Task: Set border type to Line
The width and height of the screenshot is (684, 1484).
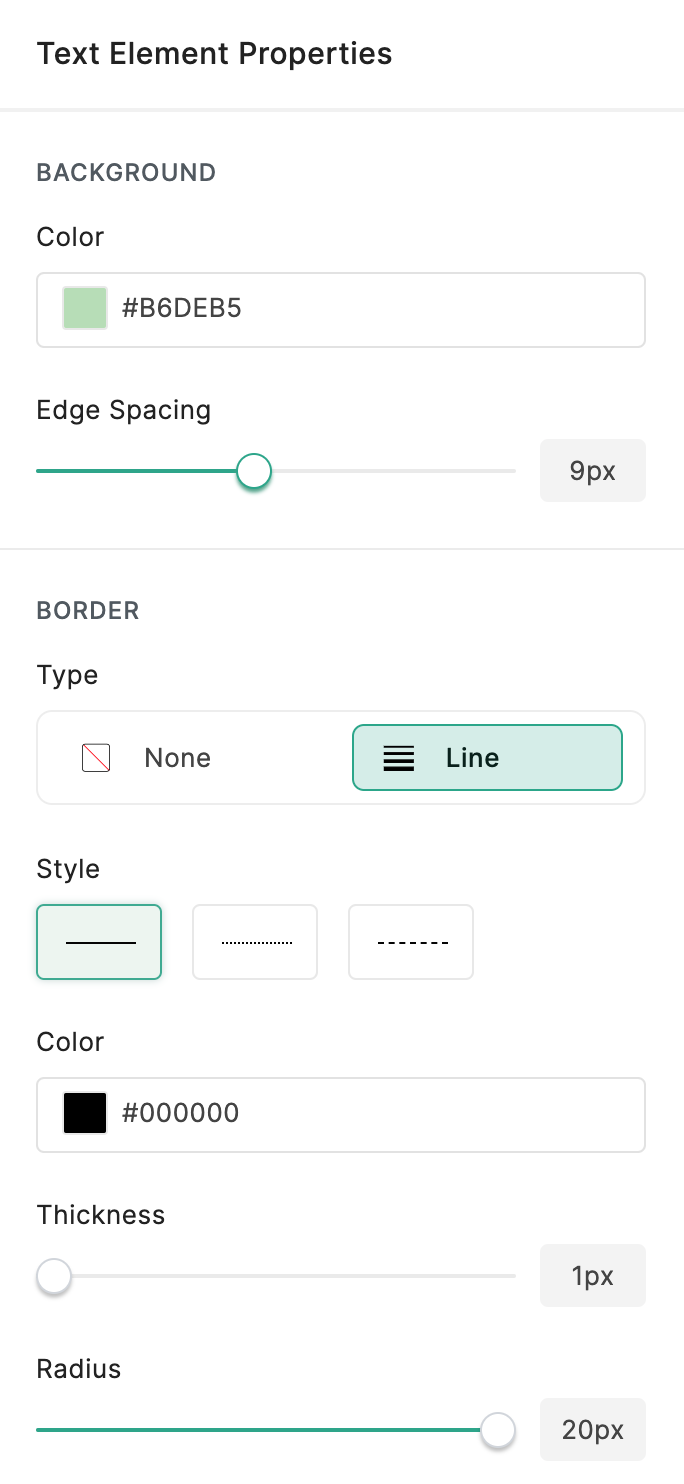Action: tap(487, 758)
